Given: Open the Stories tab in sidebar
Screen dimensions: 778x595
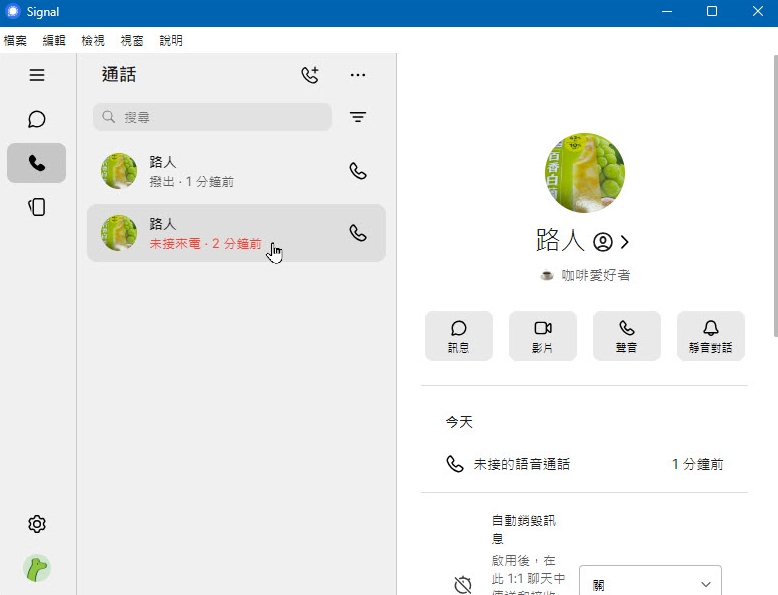Looking at the screenshot, I should (x=37, y=207).
